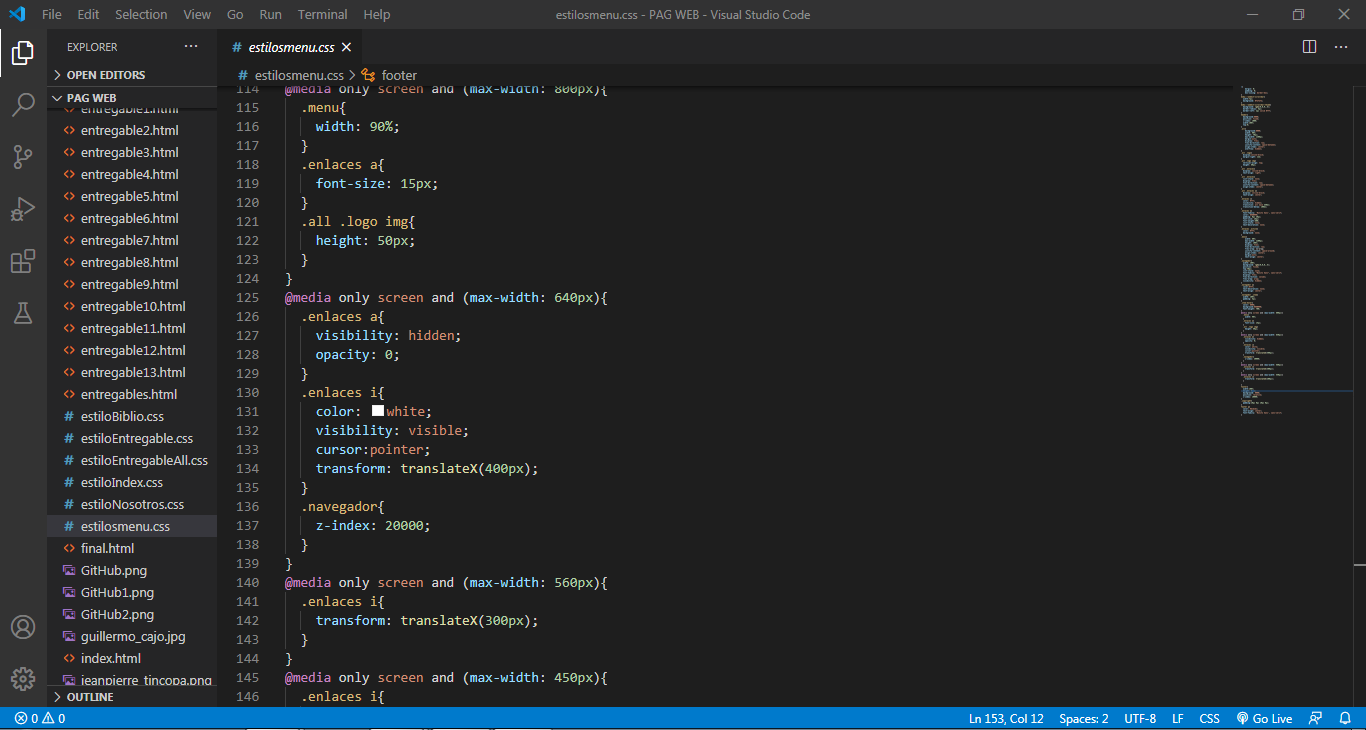Open the Go menu
The image size is (1366, 730).
click(235, 15)
